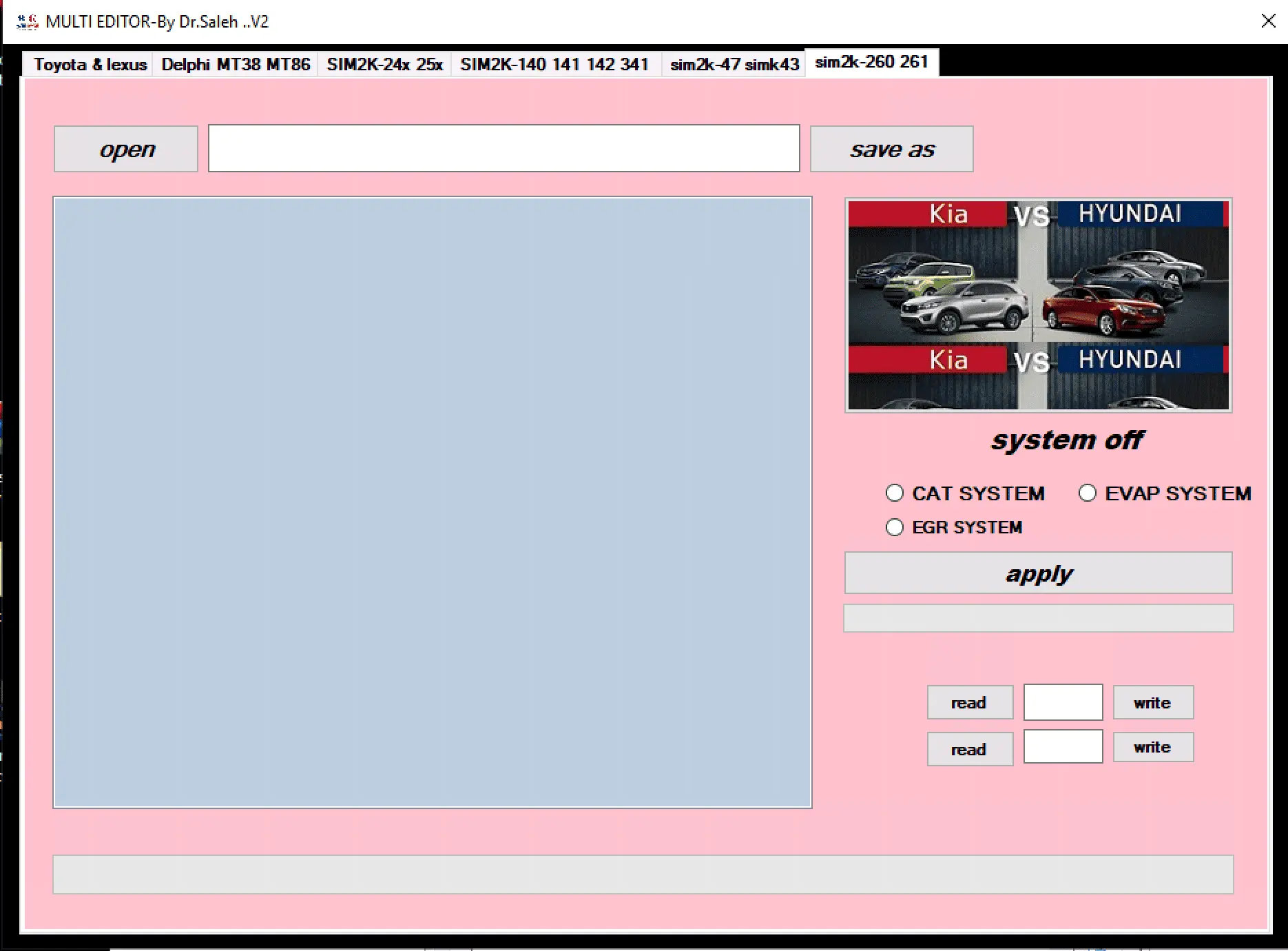Open the sim2k-47 simk43 tab
Viewport: 1288px width, 951px height.
[x=734, y=65]
